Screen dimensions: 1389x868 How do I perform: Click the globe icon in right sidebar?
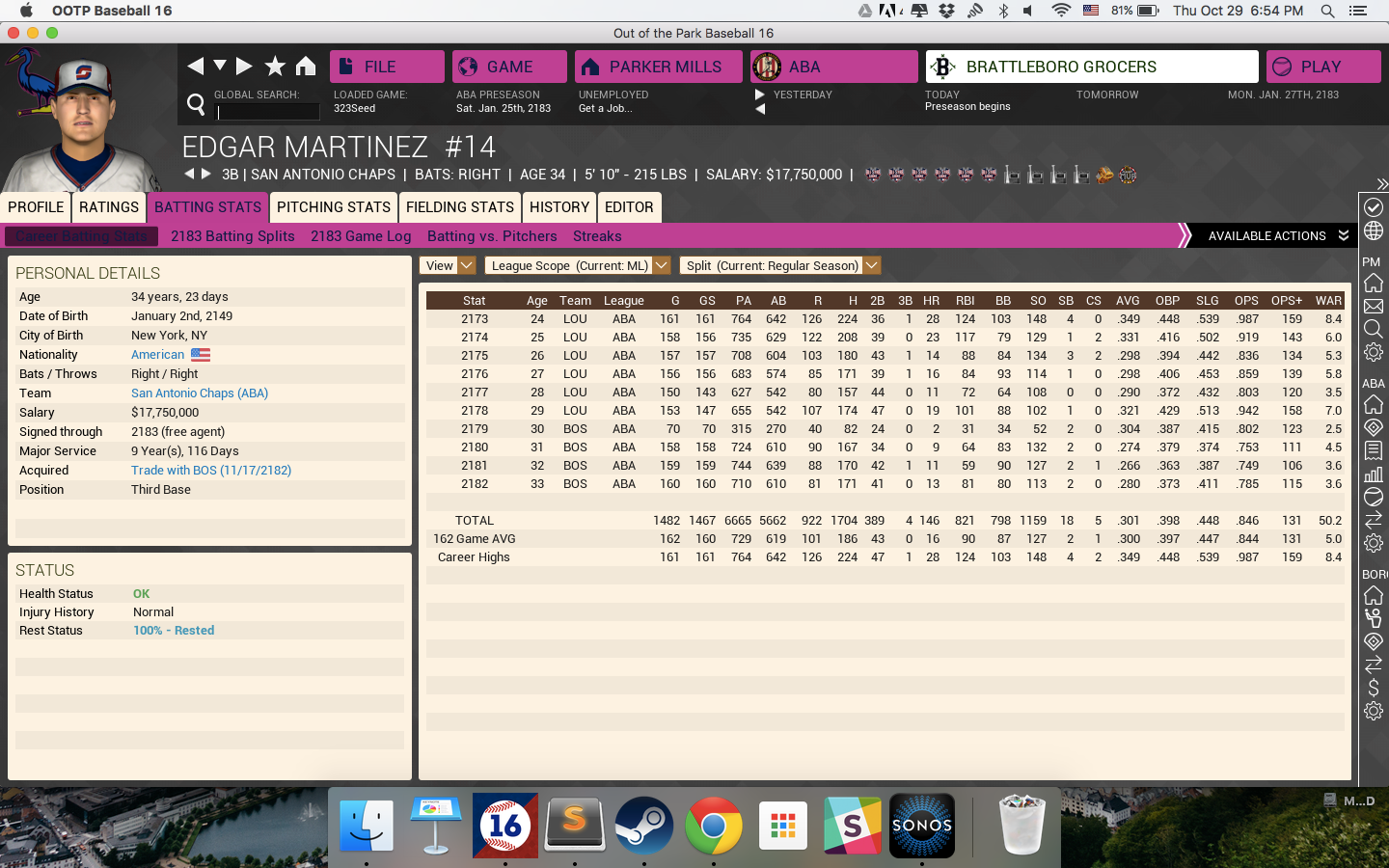pyautogui.click(x=1374, y=231)
